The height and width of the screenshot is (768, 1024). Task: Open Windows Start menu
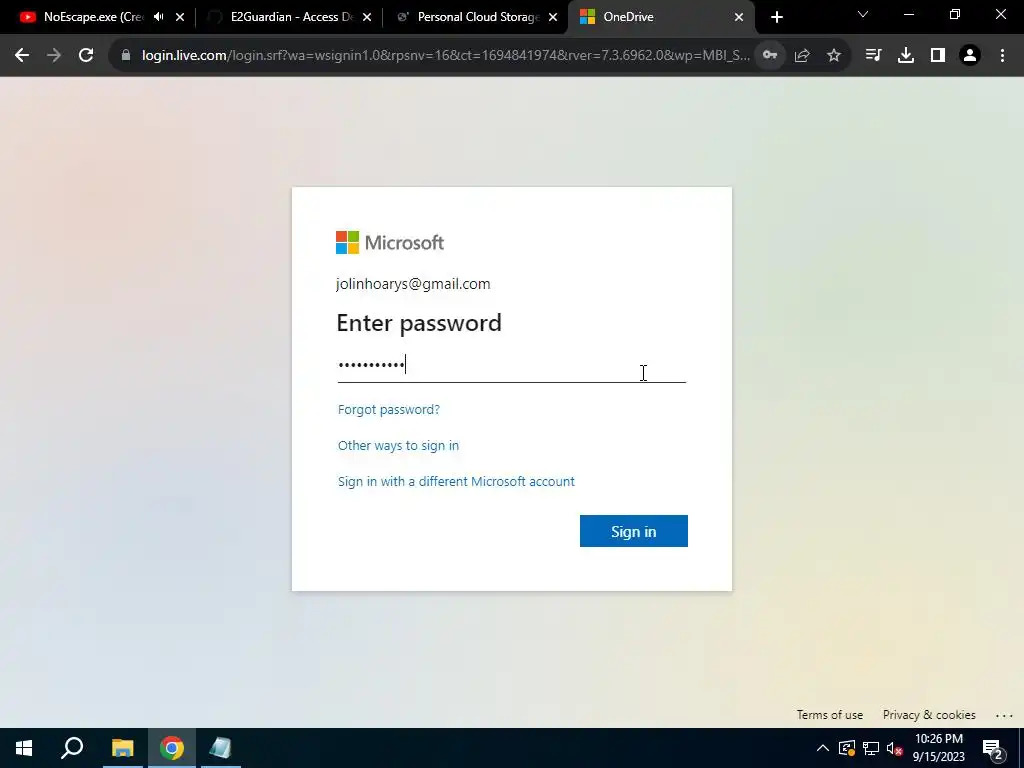pos(24,748)
